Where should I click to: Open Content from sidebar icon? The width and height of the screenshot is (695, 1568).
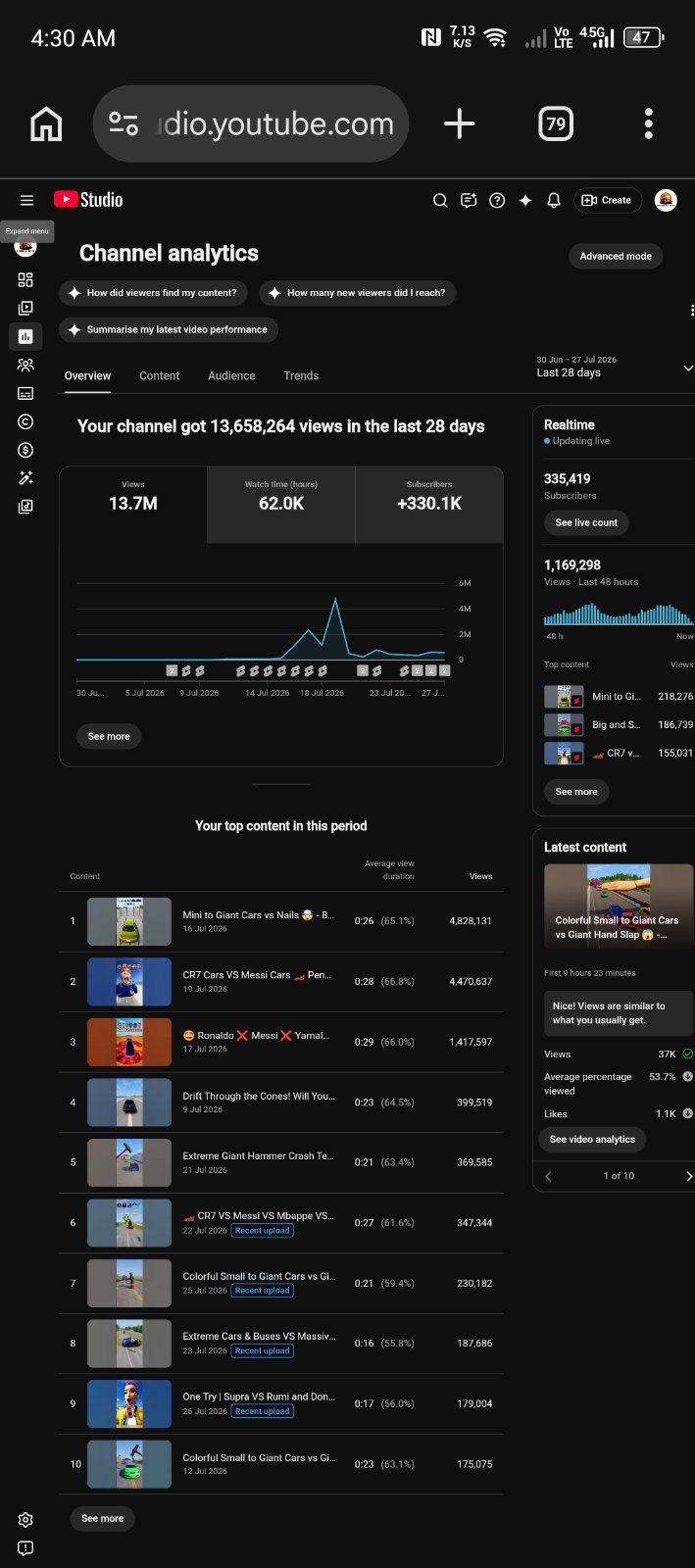[x=25, y=308]
